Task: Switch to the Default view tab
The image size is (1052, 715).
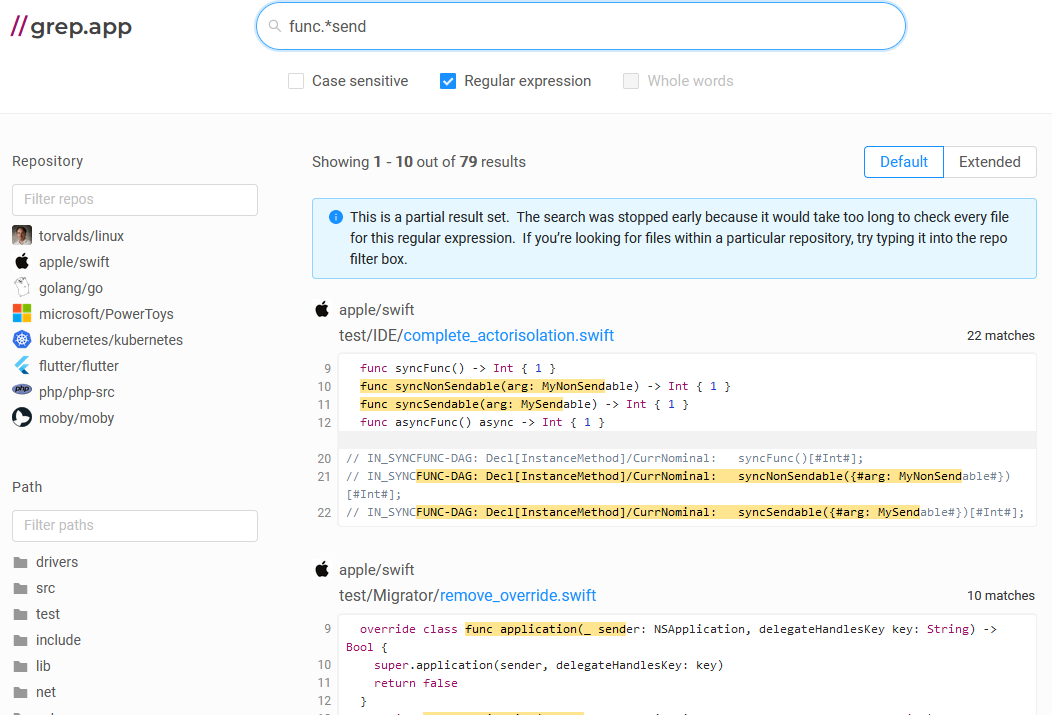Action: point(904,162)
